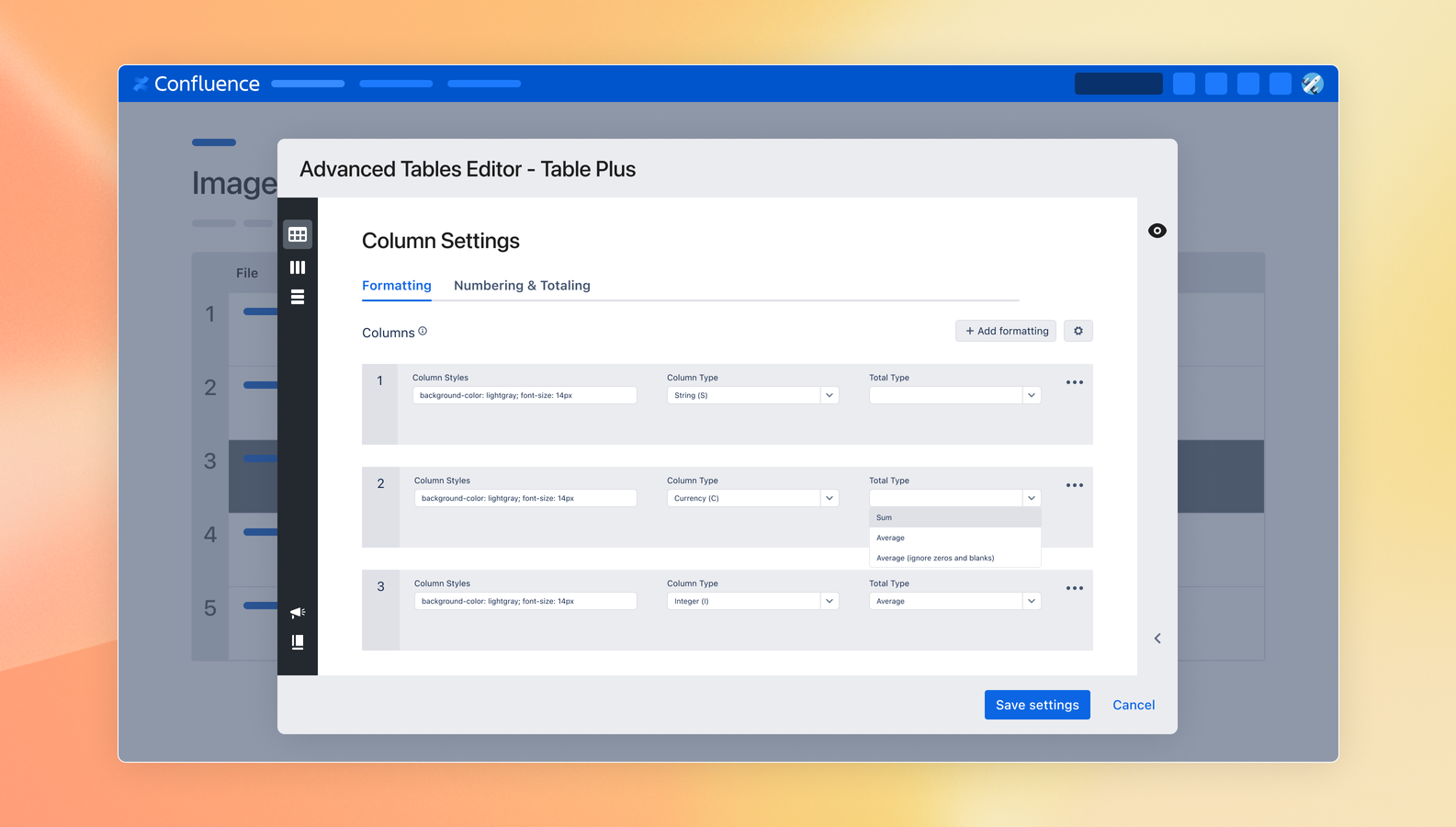Collapse the side panel chevron arrow
The width and height of the screenshot is (1456, 827).
[1157, 639]
